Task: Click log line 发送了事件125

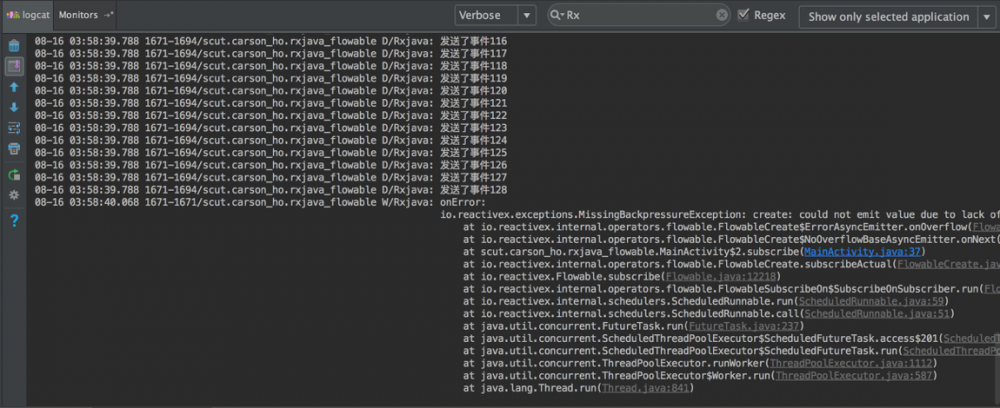Action: pos(271,153)
